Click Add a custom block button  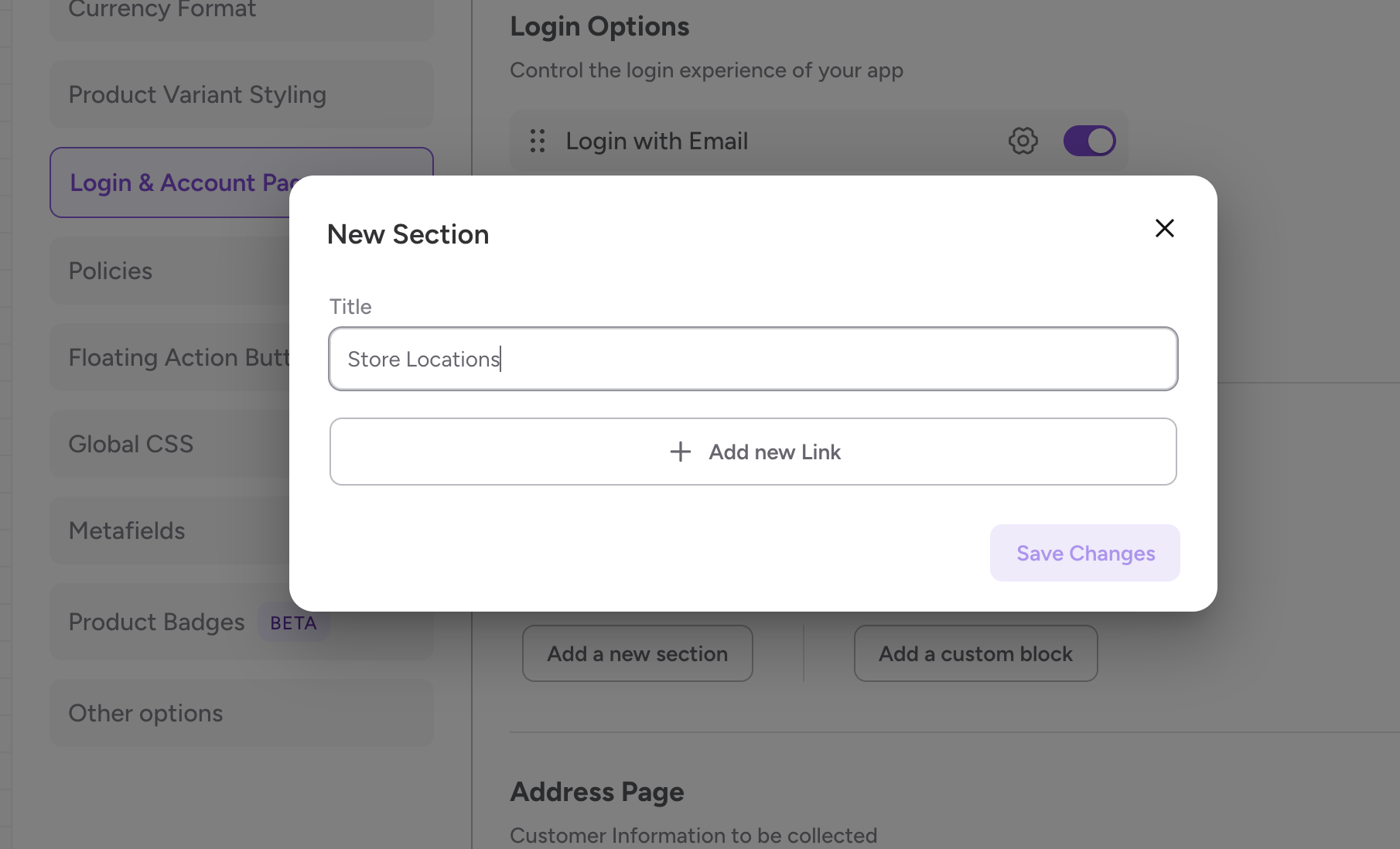click(x=975, y=654)
